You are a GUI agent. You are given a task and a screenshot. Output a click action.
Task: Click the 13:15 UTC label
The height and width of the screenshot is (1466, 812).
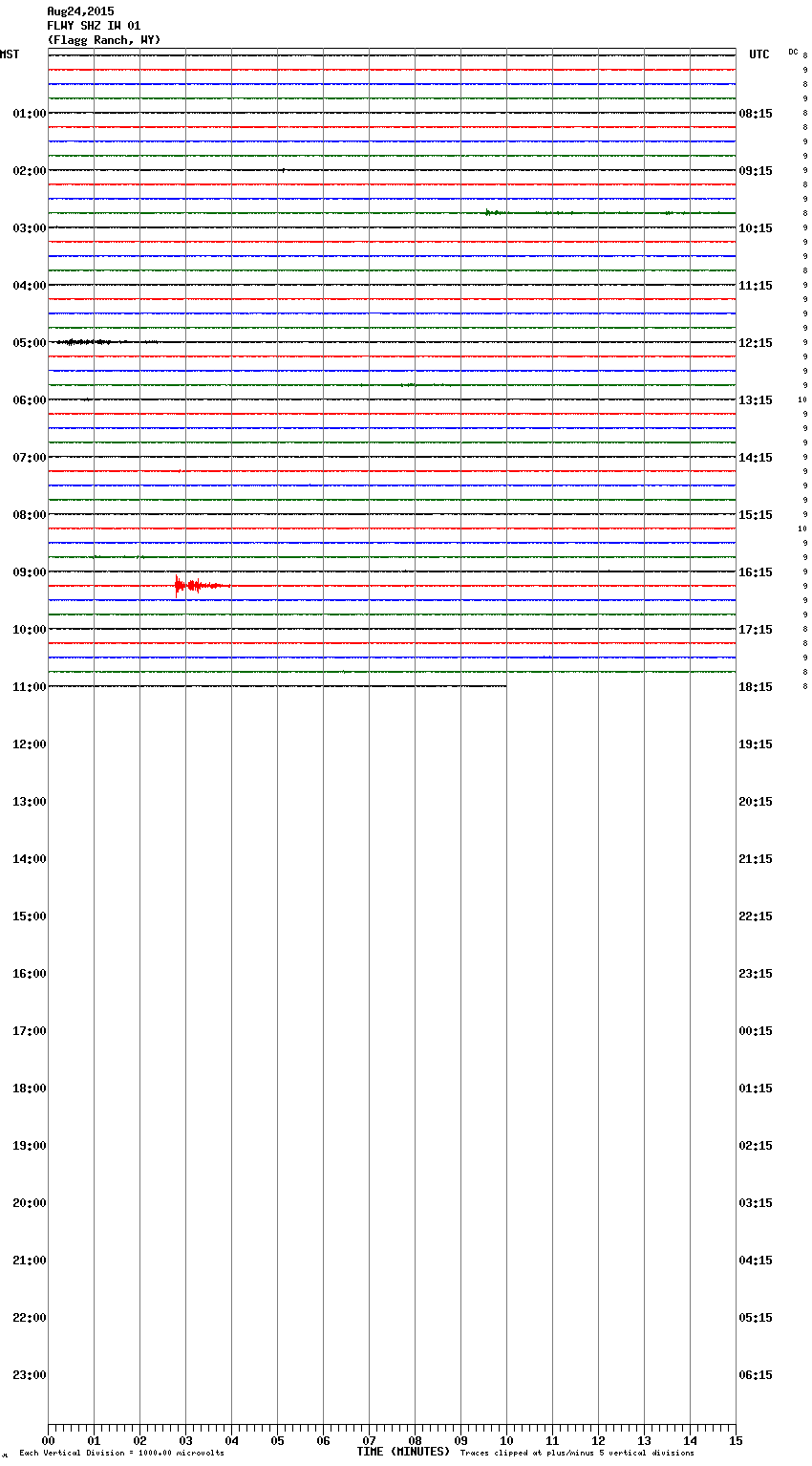(x=756, y=400)
